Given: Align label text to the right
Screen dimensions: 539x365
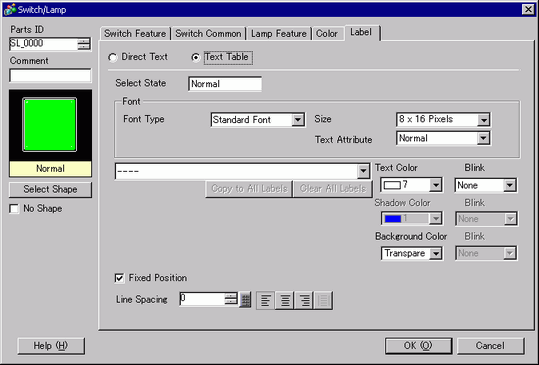Looking at the screenshot, I should (304, 300).
